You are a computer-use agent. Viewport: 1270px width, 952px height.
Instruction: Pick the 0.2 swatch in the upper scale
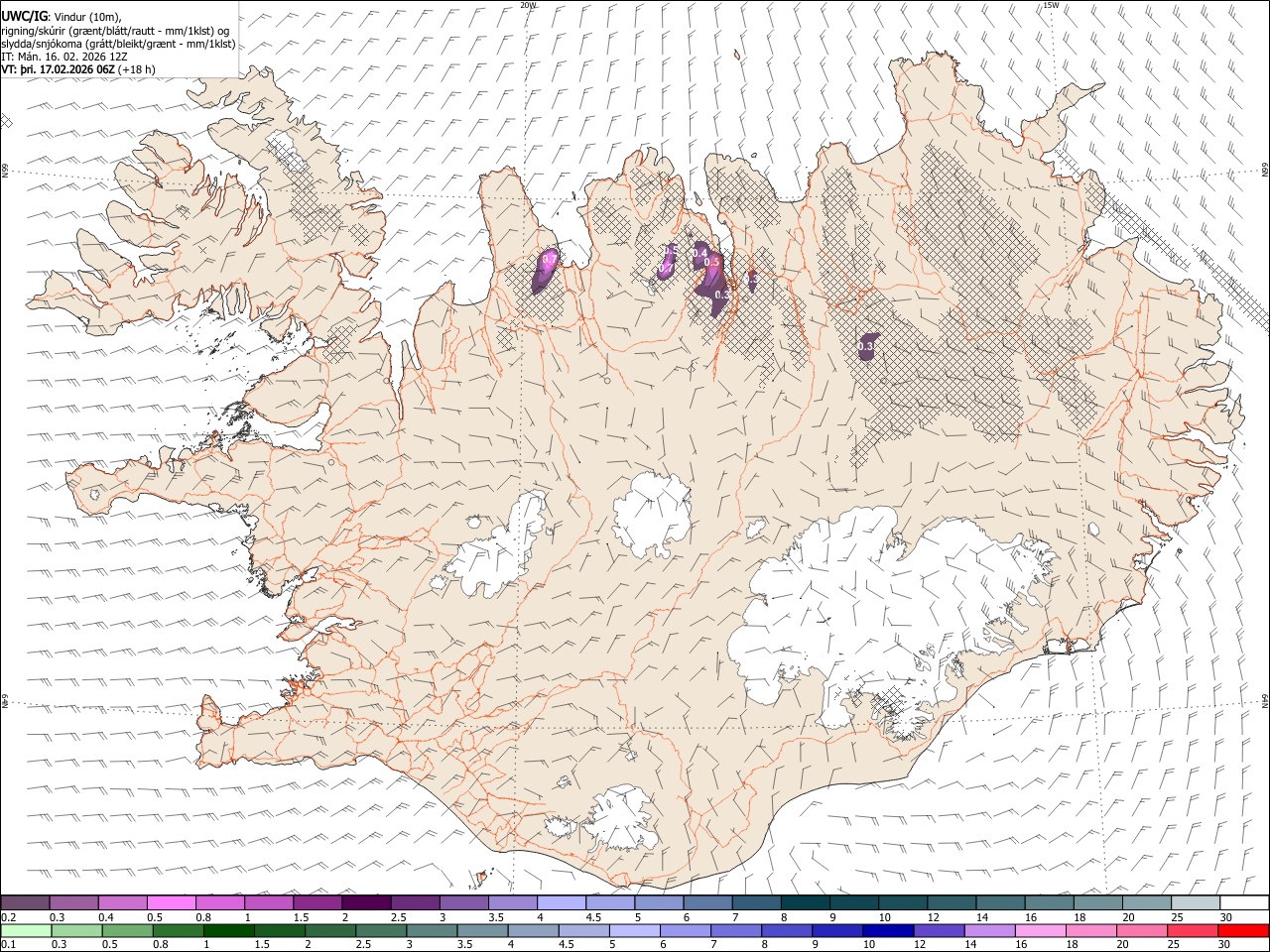[x=25, y=902]
